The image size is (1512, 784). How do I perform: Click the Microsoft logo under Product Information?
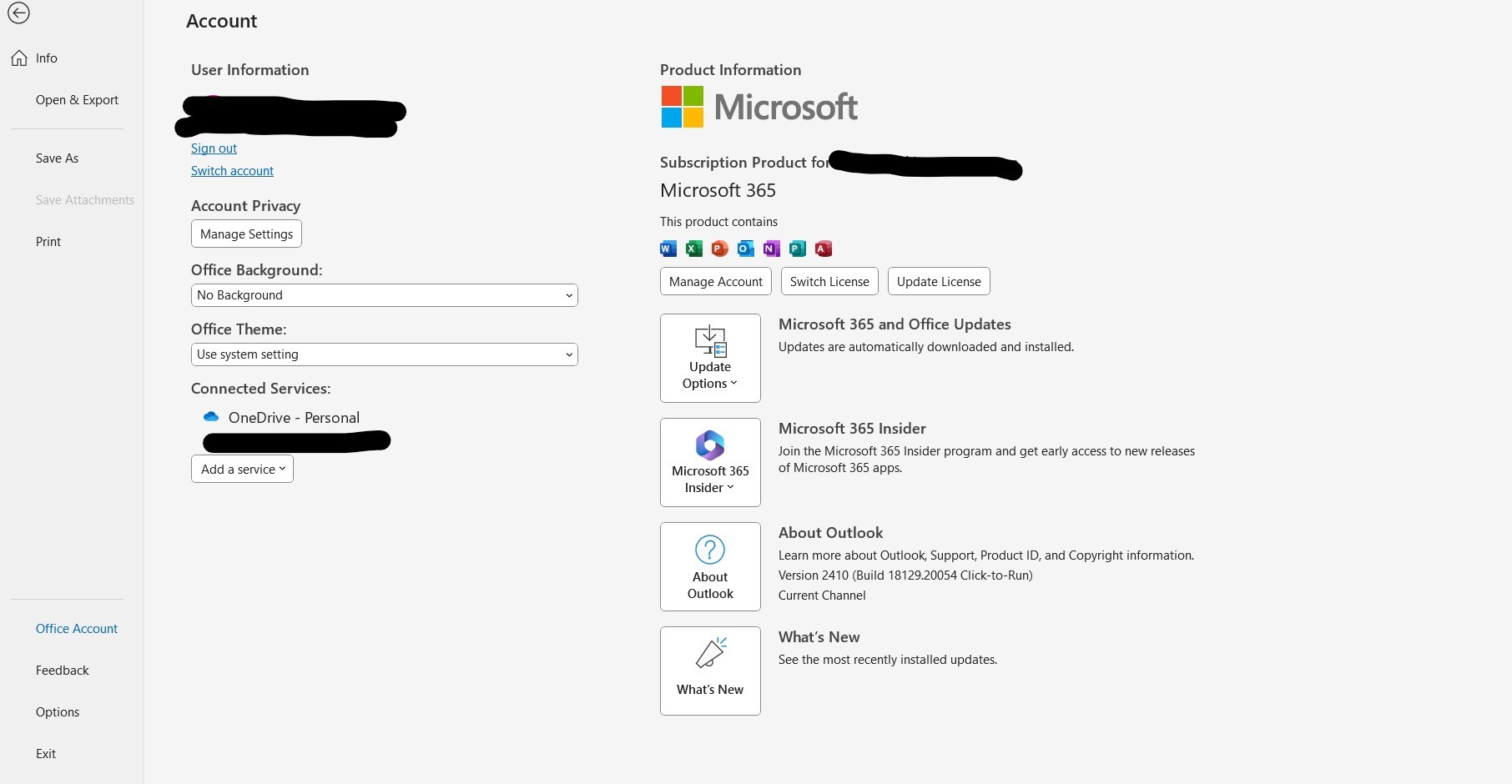(759, 107)
